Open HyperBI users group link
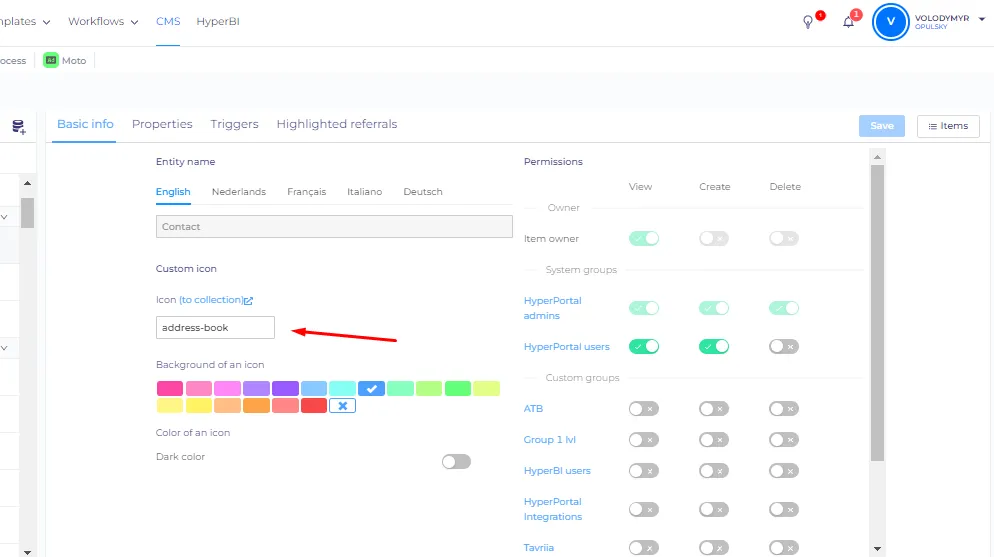The image size is (994, 557). click(557, 471)
